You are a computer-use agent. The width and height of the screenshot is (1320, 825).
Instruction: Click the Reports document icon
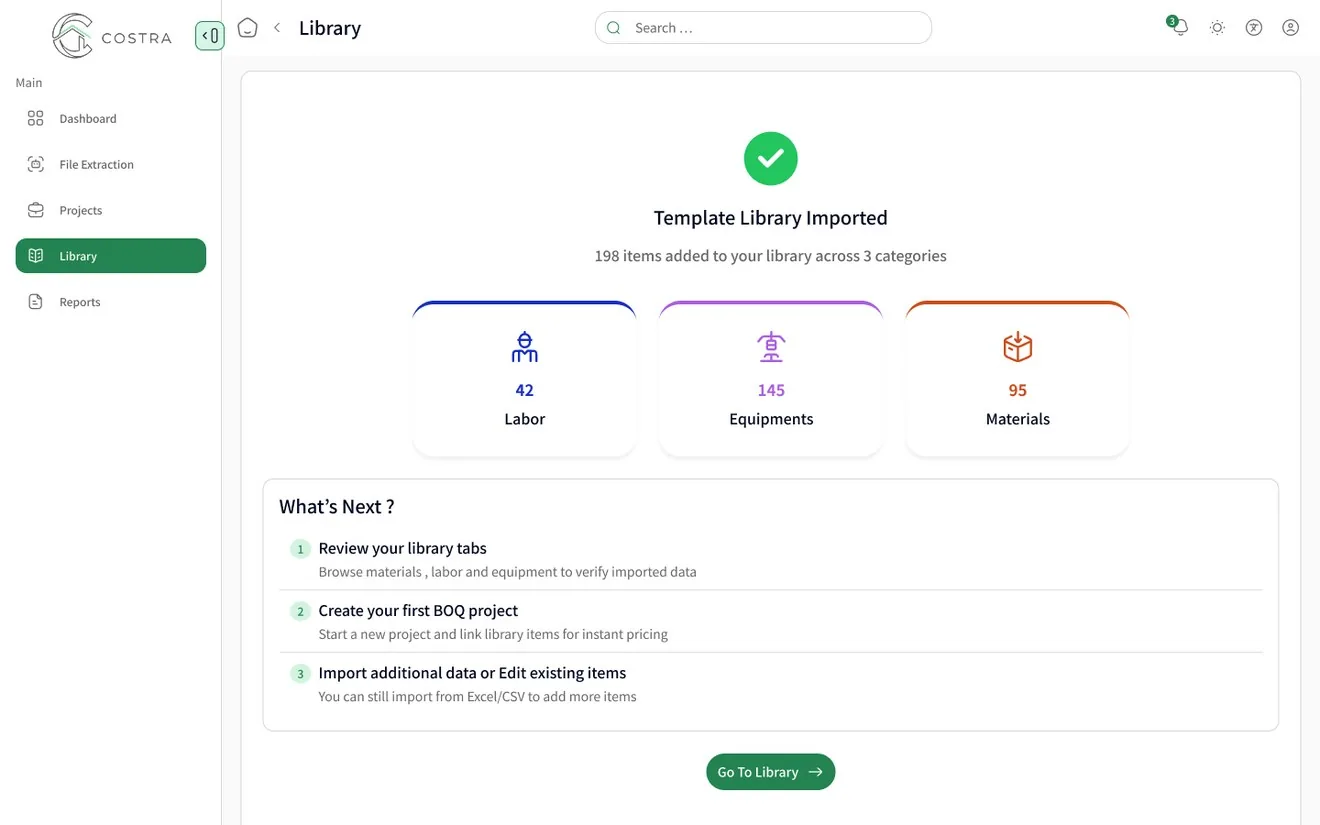pos(36,302)
